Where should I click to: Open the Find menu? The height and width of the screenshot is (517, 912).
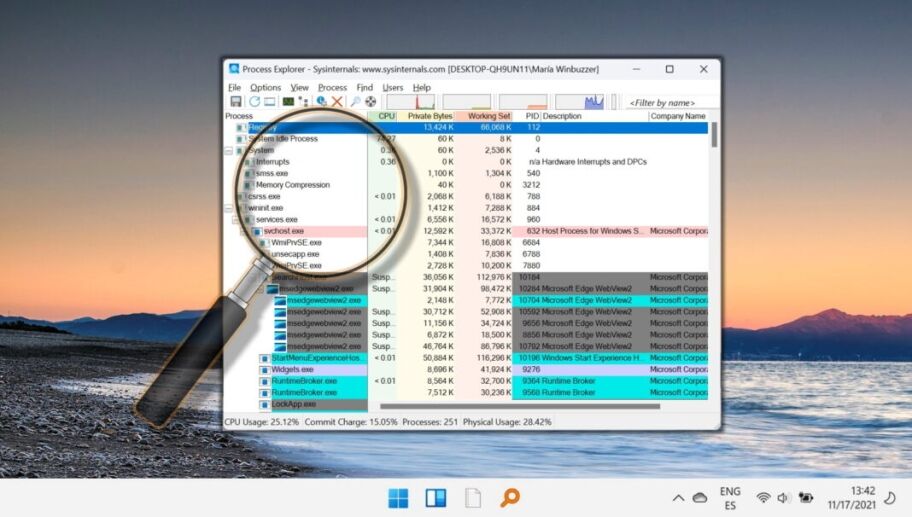(x=365, y=87)
